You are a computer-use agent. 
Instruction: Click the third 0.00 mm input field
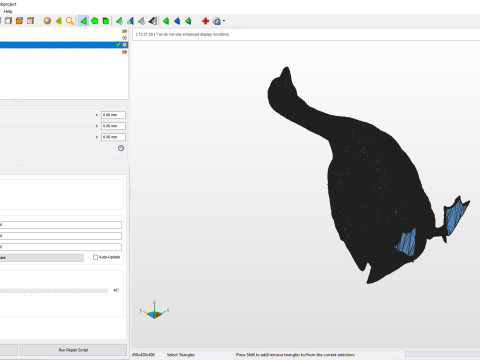click(113, 137)
